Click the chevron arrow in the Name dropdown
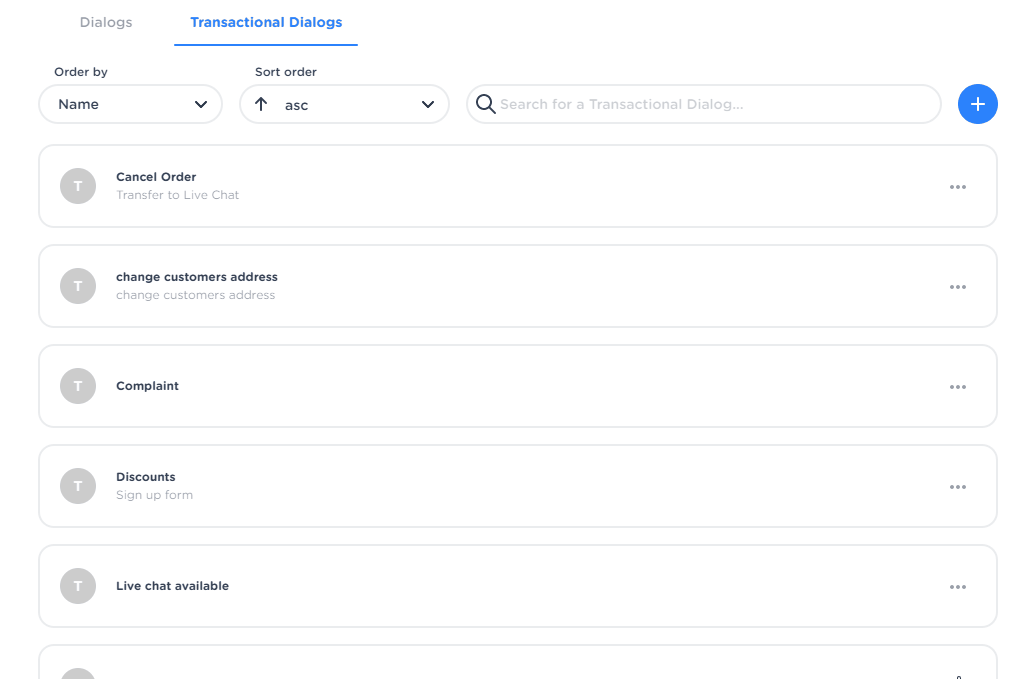The image size is (1034, 679). tap(201, 104)
